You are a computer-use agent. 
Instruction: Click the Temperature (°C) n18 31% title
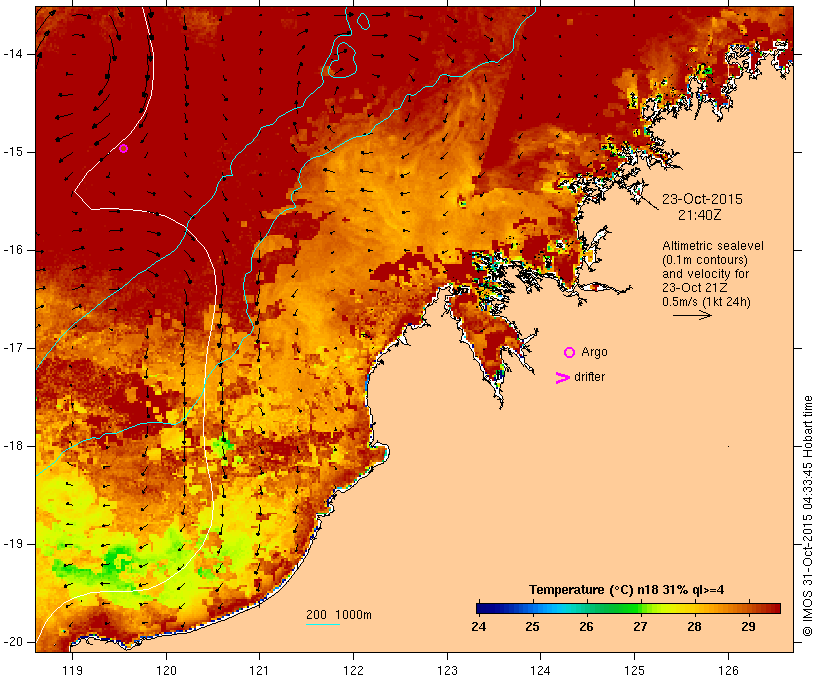tap(627, 590)
